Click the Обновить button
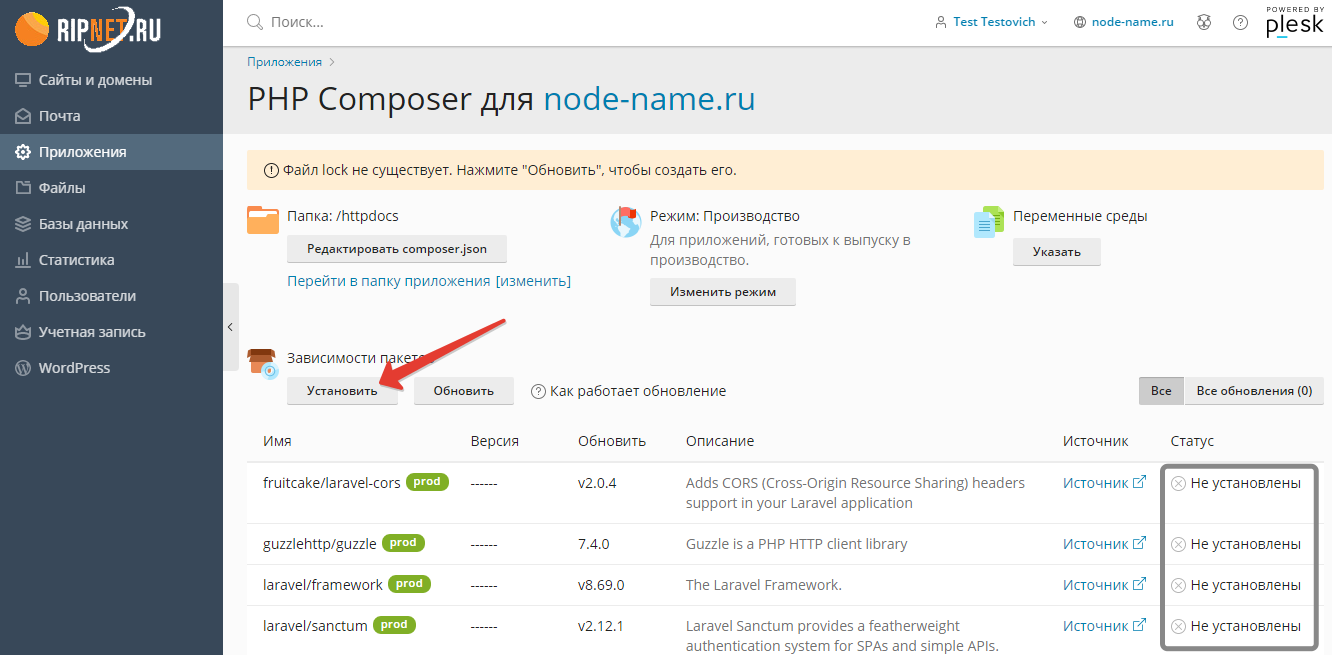 (463, 391)
